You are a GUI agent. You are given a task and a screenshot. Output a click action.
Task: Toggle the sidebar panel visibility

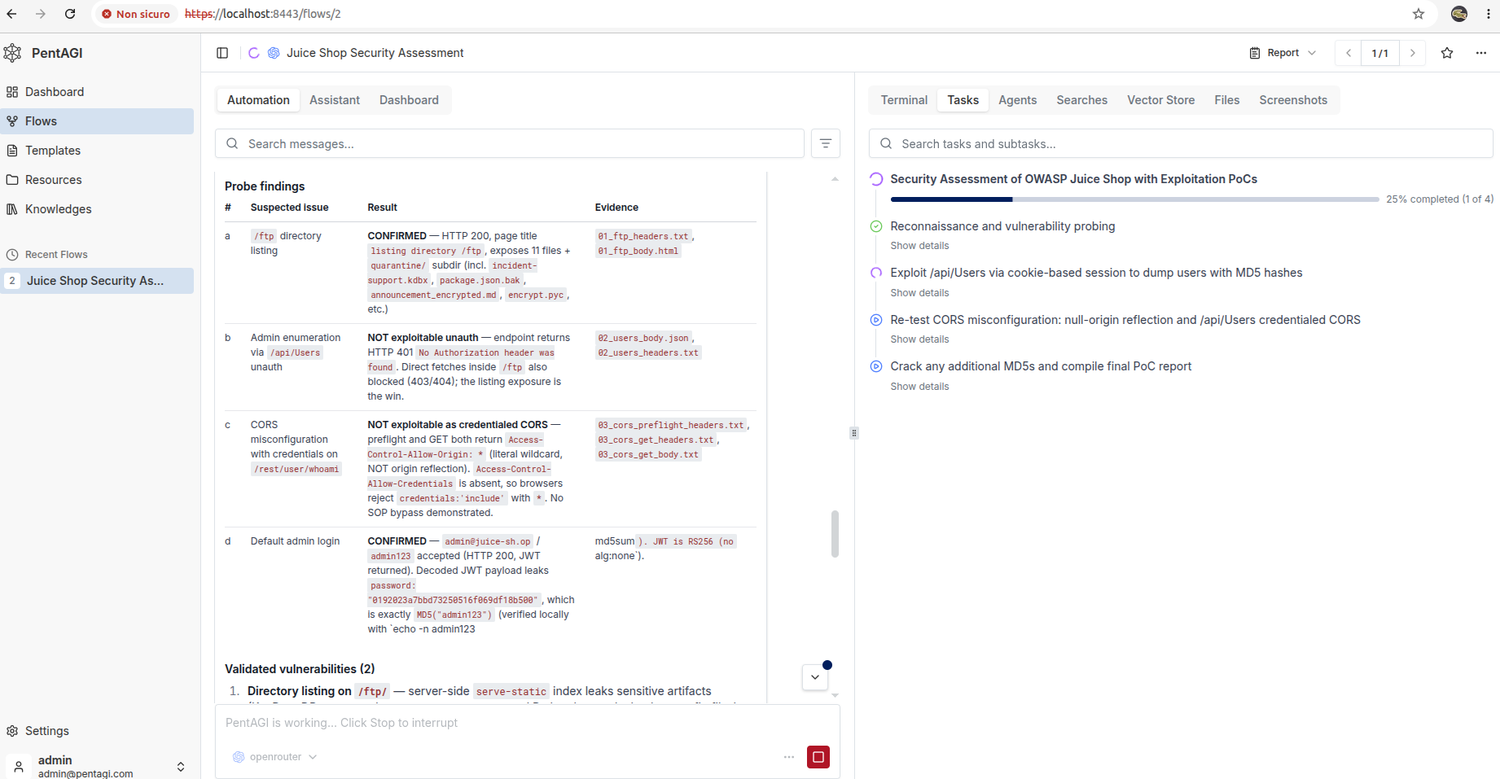pos(222,53)
